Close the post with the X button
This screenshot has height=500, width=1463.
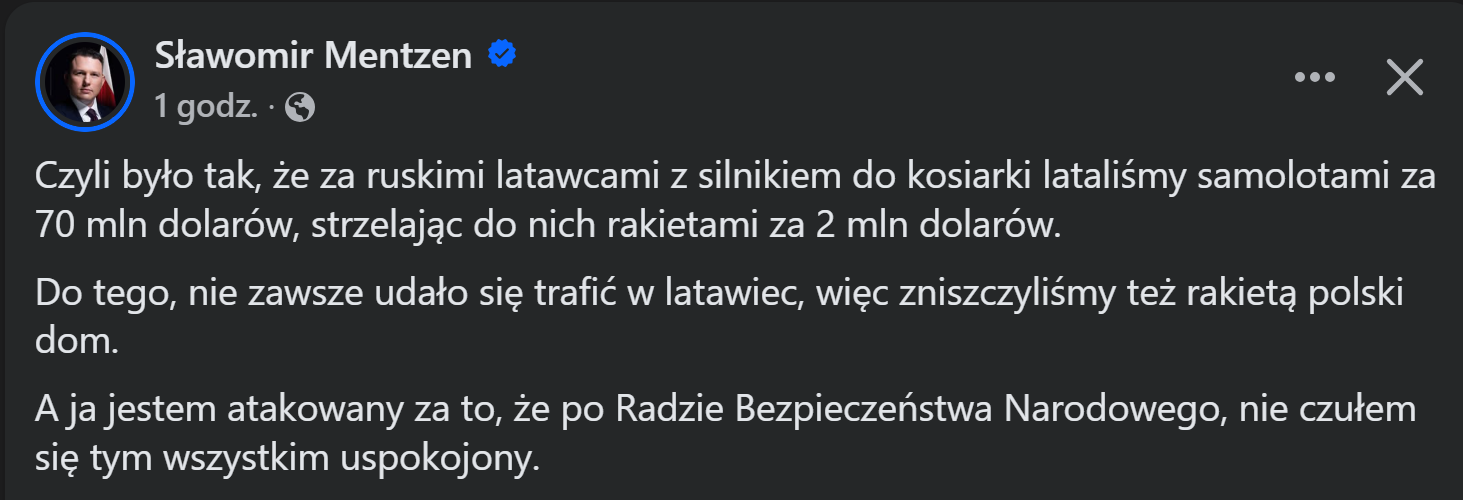(x=1404, y=77)
